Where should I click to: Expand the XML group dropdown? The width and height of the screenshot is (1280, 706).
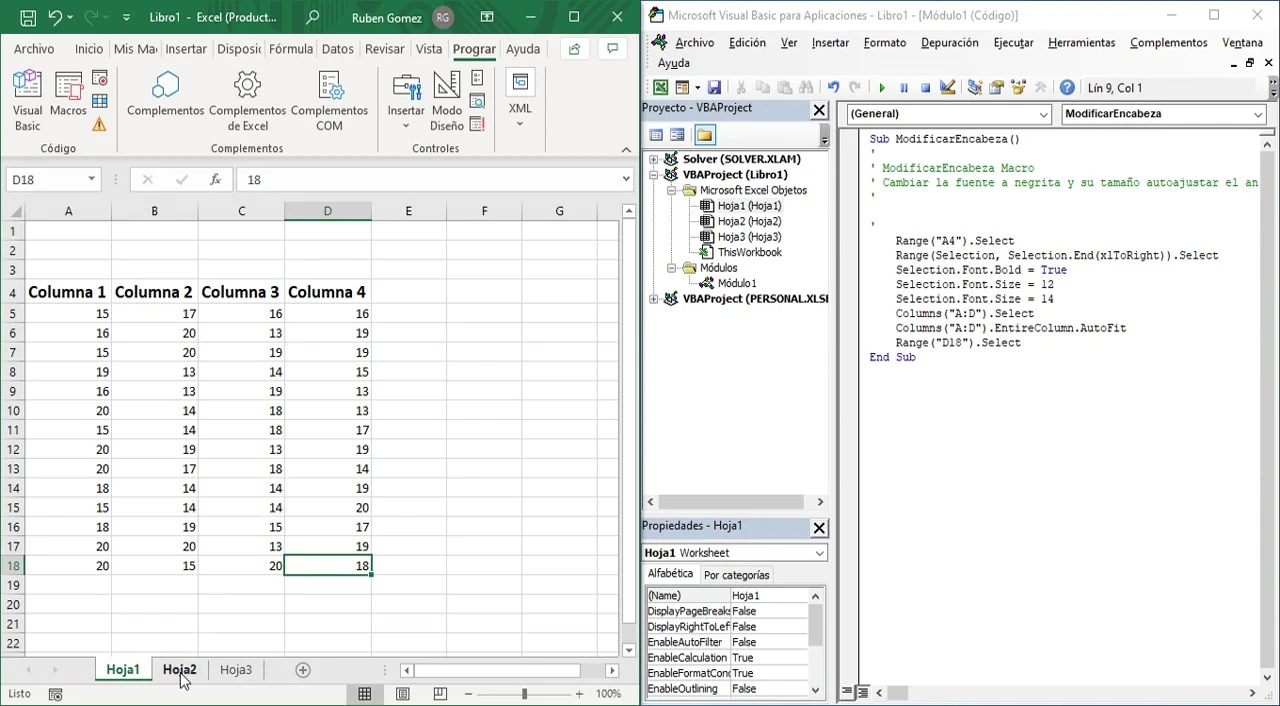520,101
